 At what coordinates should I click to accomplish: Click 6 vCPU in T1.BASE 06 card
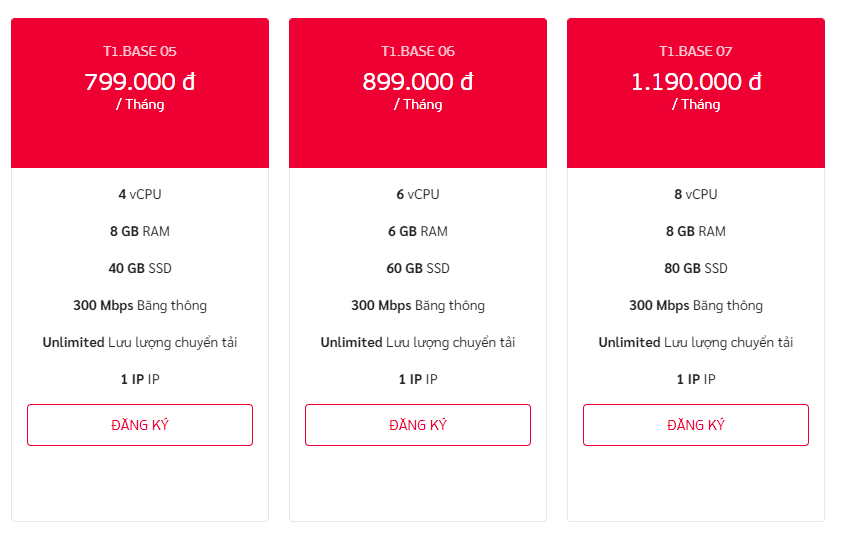point(418,194)
